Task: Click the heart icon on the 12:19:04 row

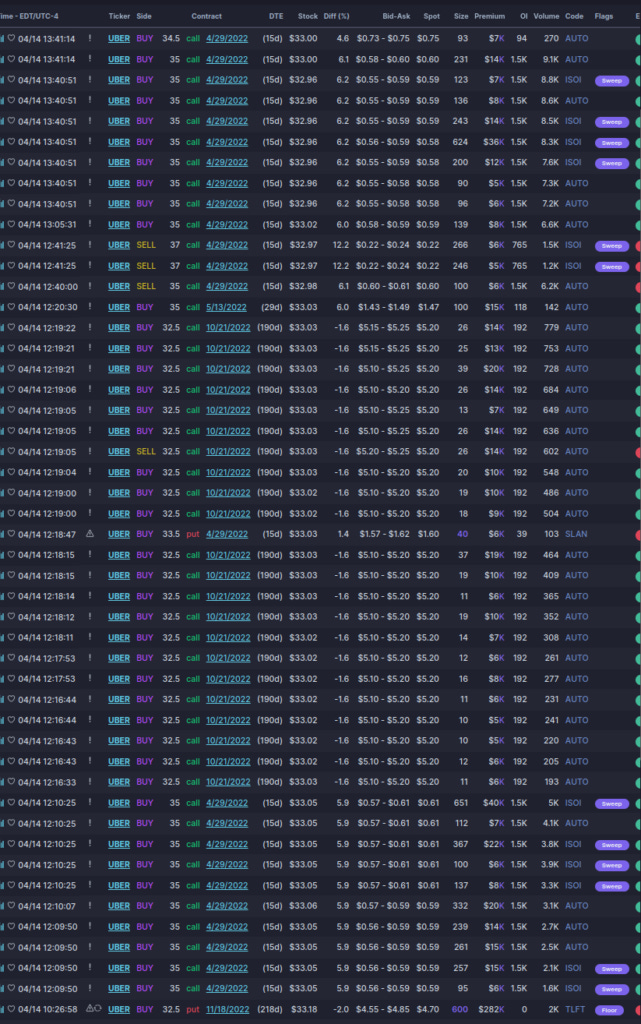Action: (11, 472)
